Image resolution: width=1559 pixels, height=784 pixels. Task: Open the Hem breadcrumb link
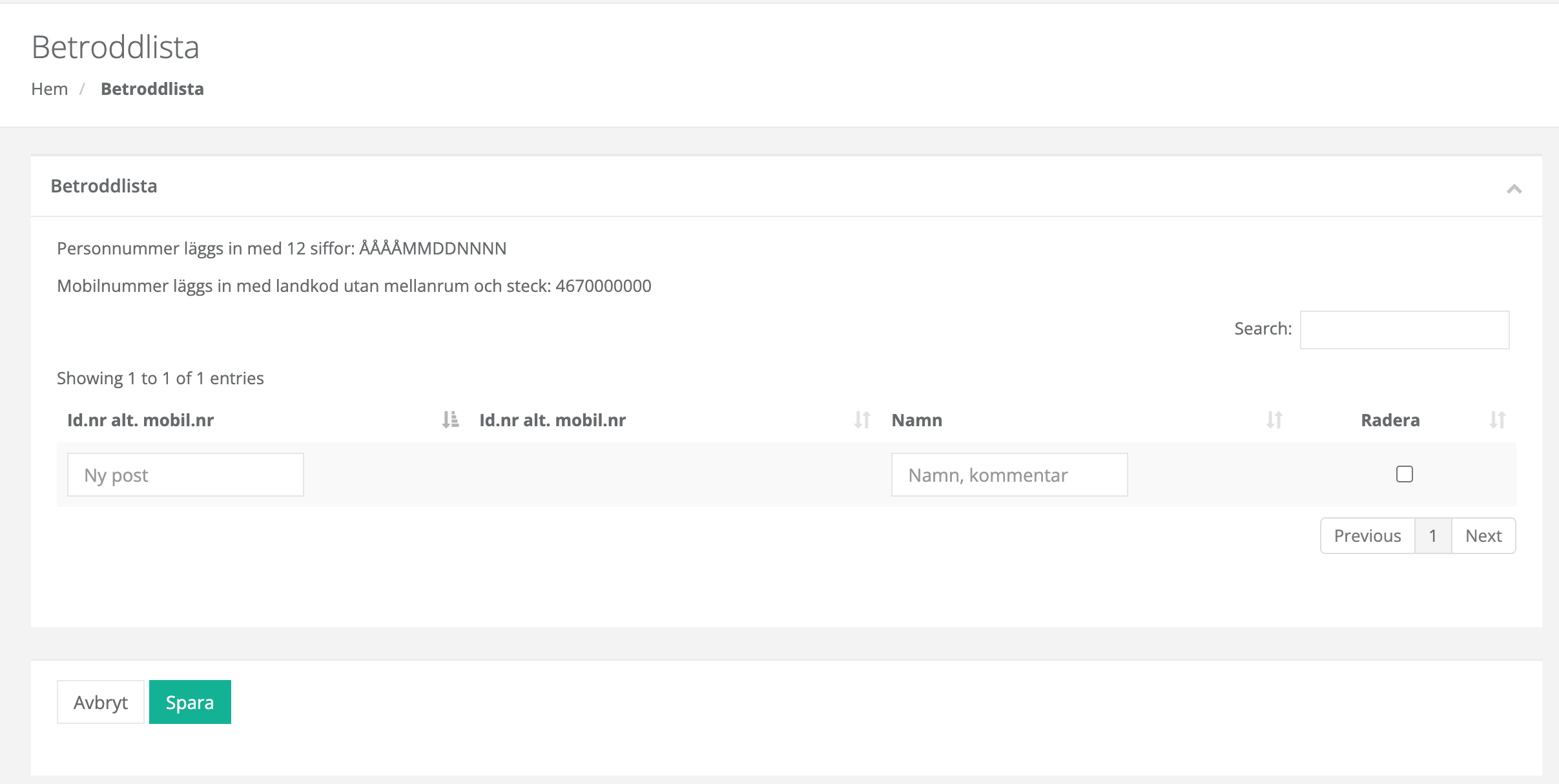tap(50, 89)
